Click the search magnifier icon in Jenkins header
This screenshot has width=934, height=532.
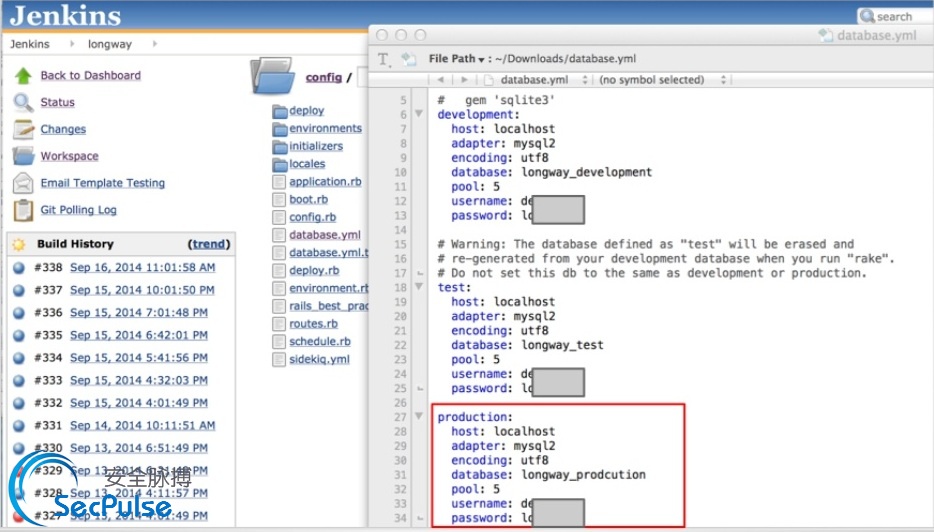pos(867,16)
